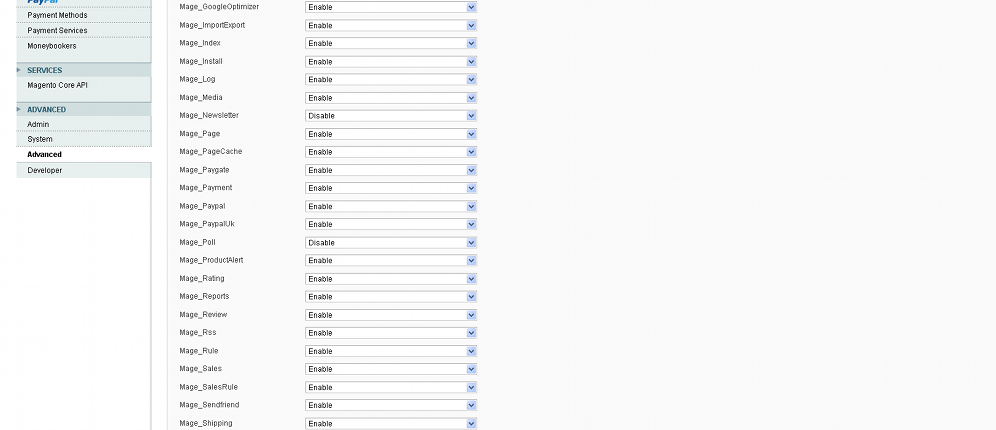Open Payment Services settings

point(57,30)
